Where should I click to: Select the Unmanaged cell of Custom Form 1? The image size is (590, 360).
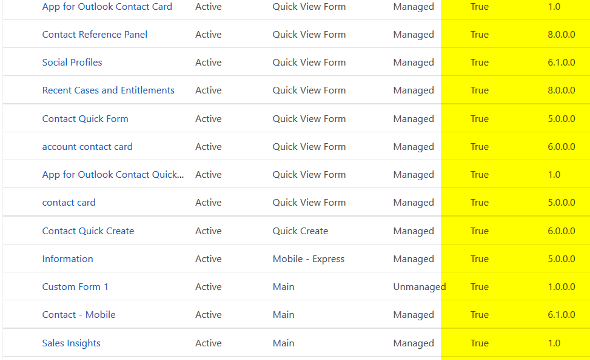pos(420,287)
